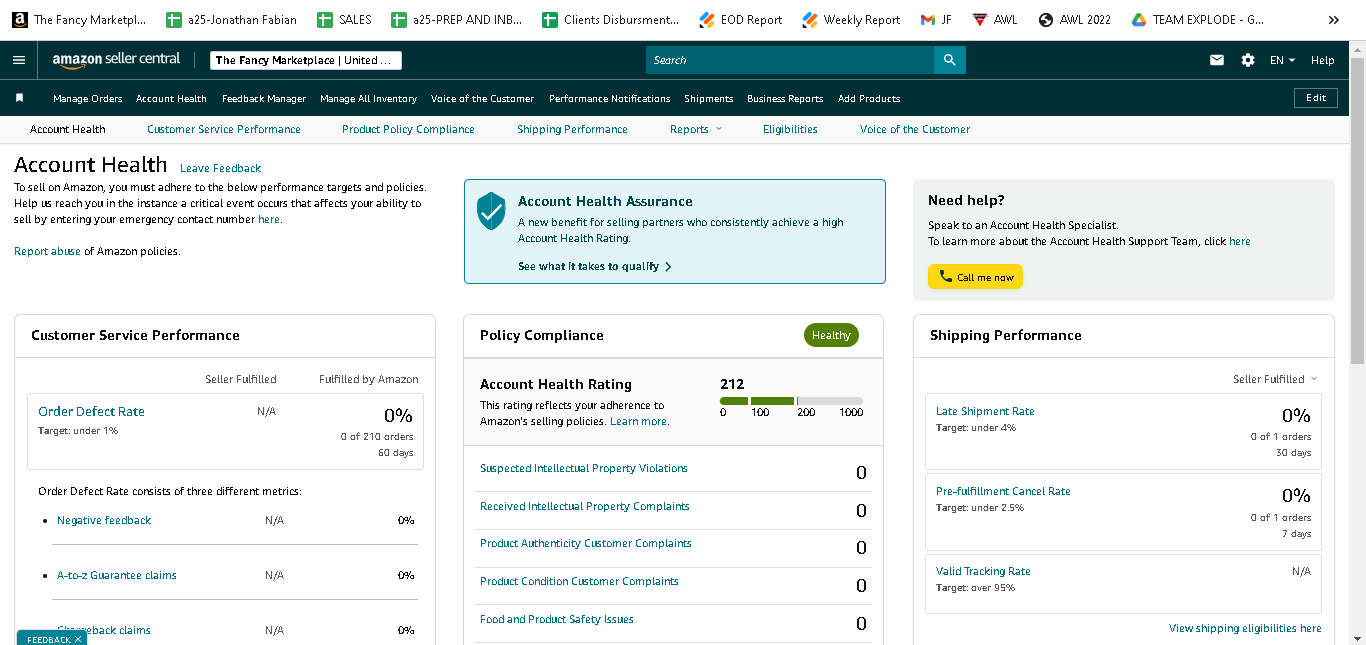Switch to Shipping Performance tab
Viewport: 1366px width, 645px height.
[572, 129]
